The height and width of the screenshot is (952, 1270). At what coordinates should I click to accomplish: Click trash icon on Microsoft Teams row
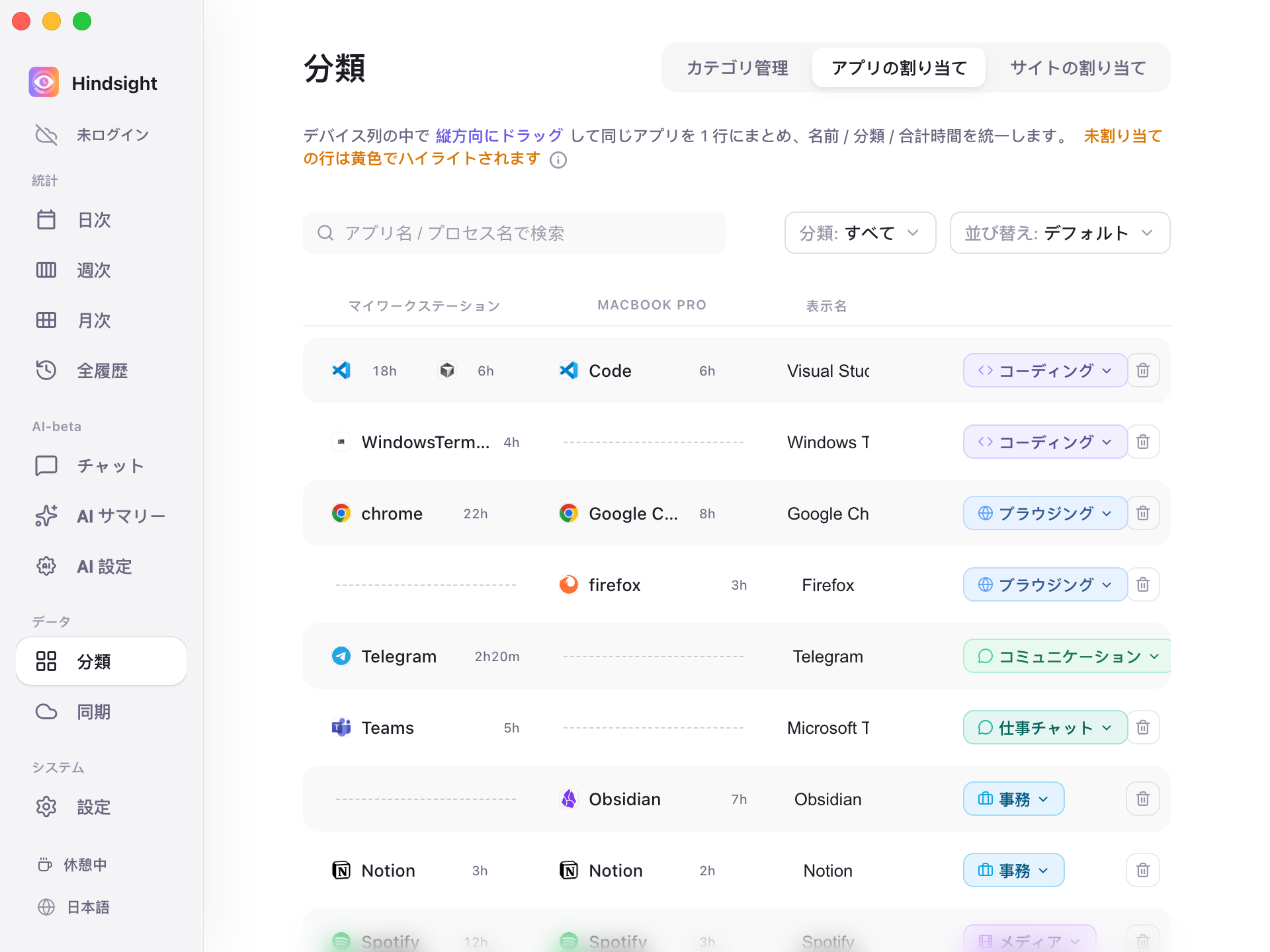pos(1142,727)
